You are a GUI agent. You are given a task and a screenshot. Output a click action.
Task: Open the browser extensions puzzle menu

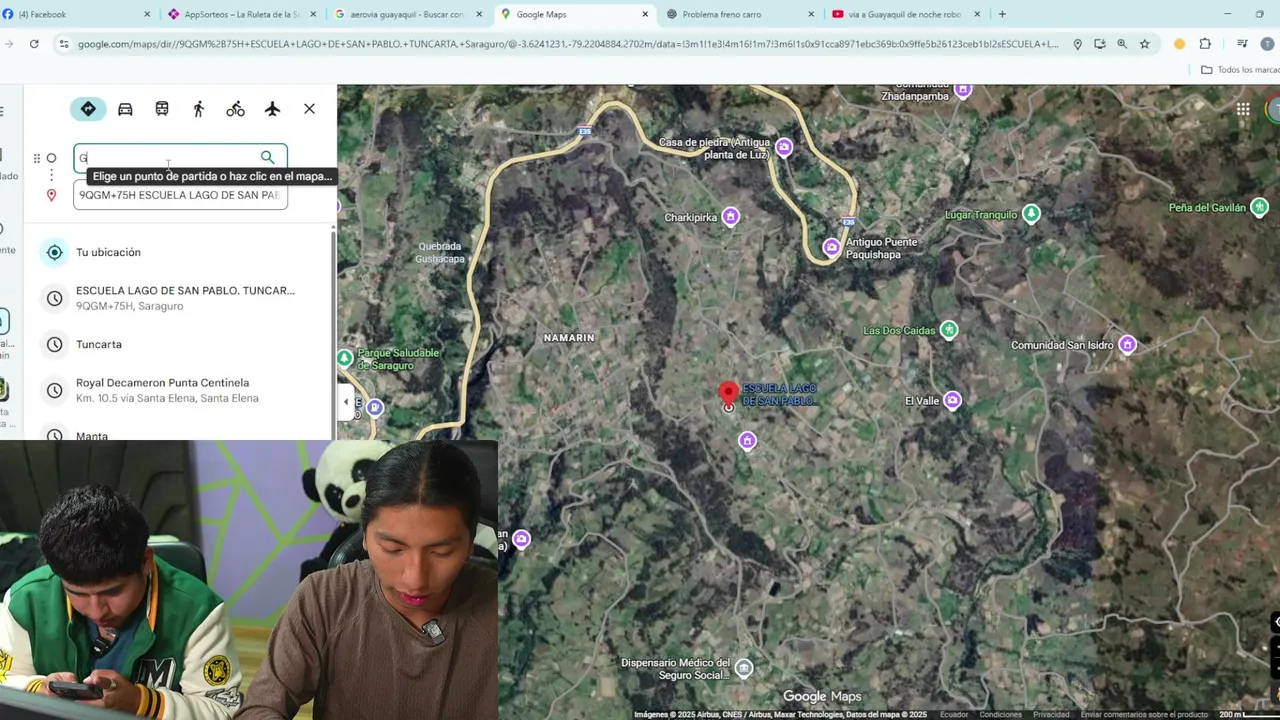(1205, 44)
